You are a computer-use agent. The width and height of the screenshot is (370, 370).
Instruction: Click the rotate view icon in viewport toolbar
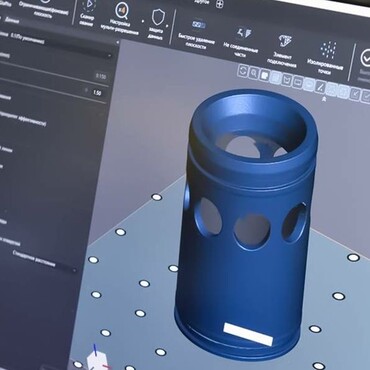243,71
